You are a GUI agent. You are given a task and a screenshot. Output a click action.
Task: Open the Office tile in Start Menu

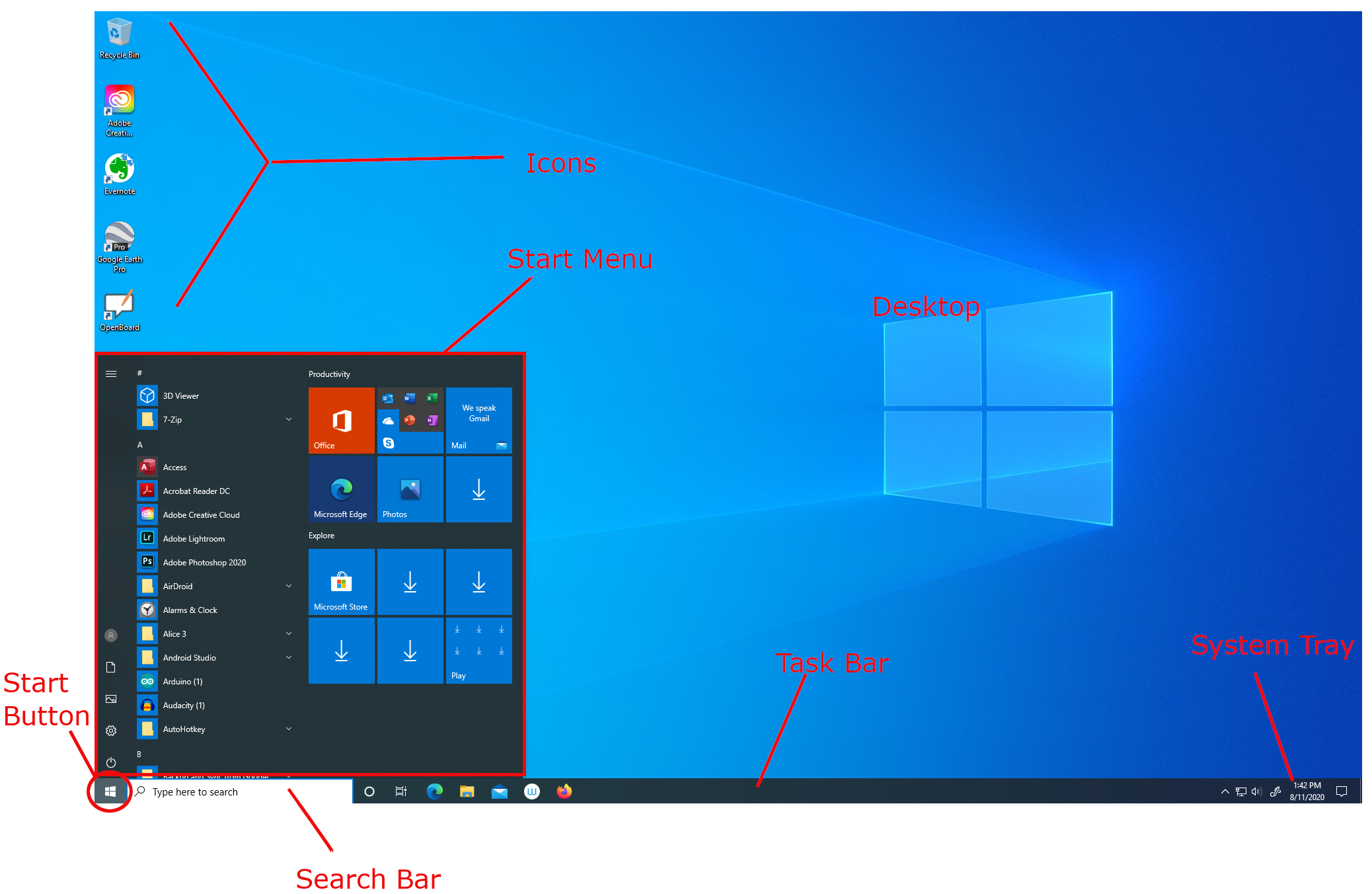pos(341,422)
